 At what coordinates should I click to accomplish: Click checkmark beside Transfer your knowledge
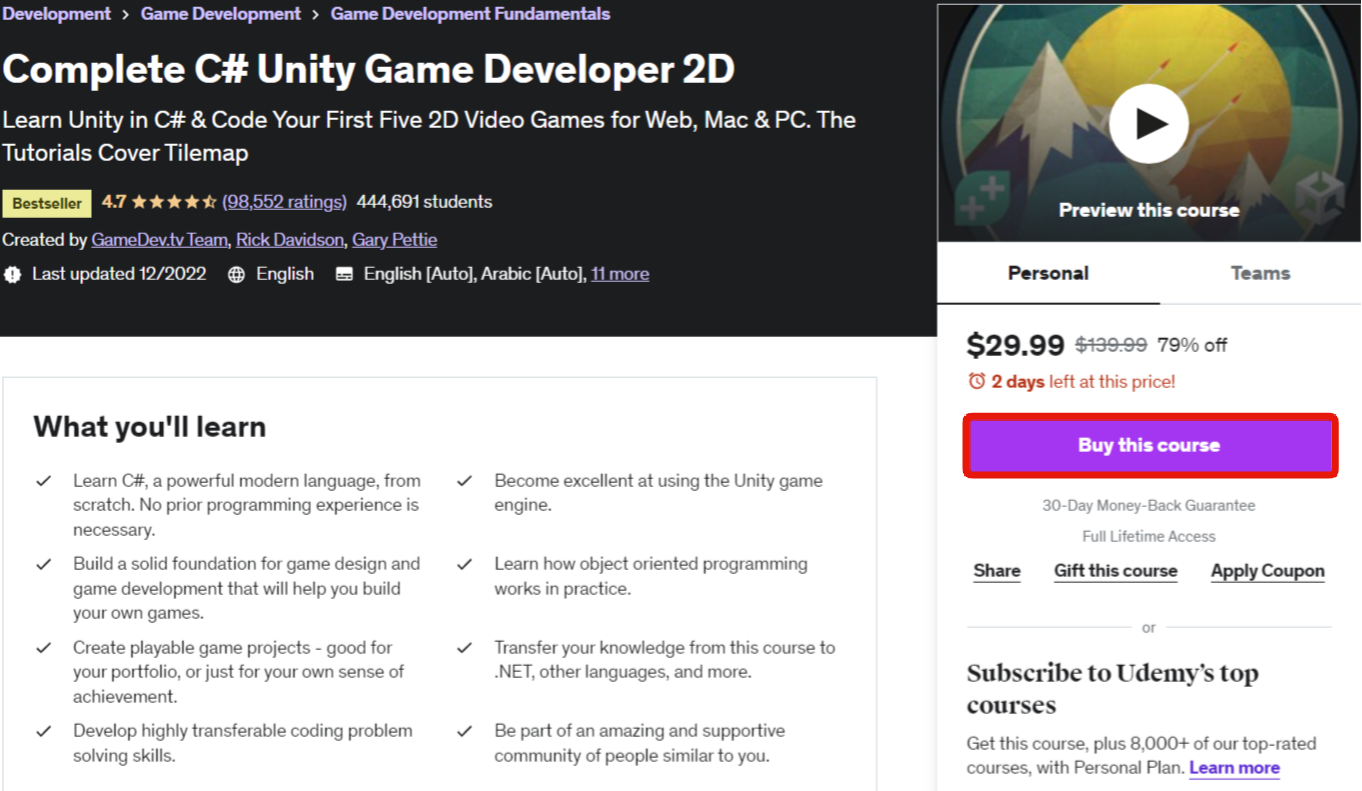[465, 648]
